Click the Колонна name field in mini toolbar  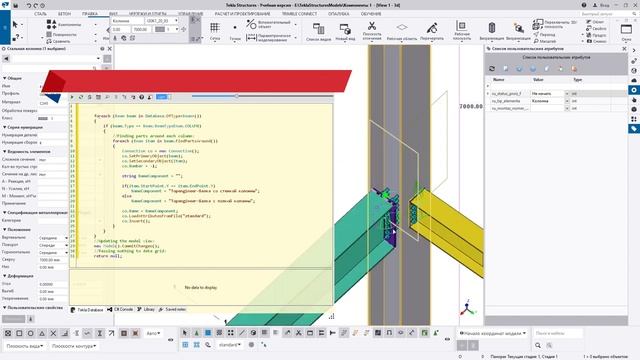127,20
